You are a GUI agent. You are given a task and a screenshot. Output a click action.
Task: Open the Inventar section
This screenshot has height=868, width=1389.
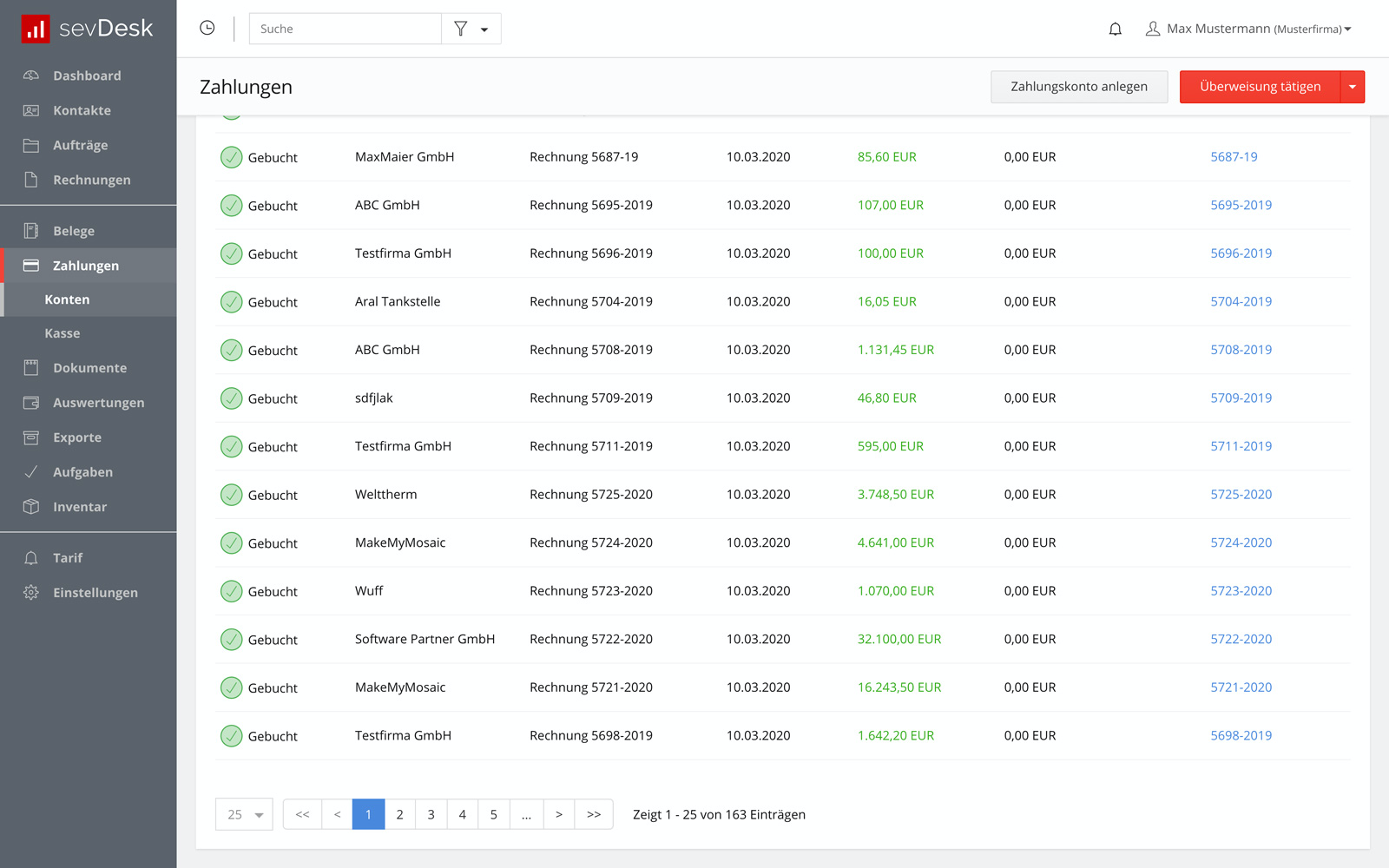(80, 506)
